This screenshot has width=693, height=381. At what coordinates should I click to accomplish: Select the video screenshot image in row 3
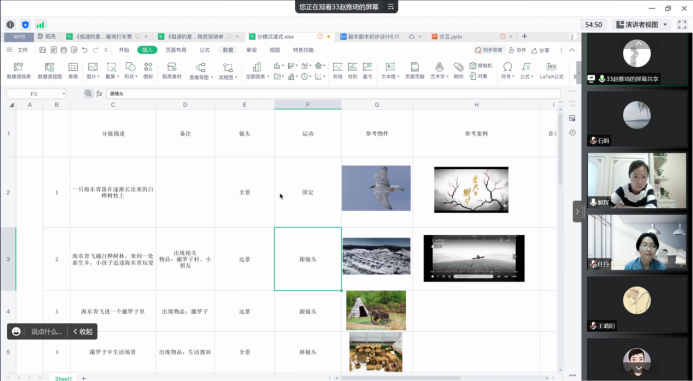474,258
